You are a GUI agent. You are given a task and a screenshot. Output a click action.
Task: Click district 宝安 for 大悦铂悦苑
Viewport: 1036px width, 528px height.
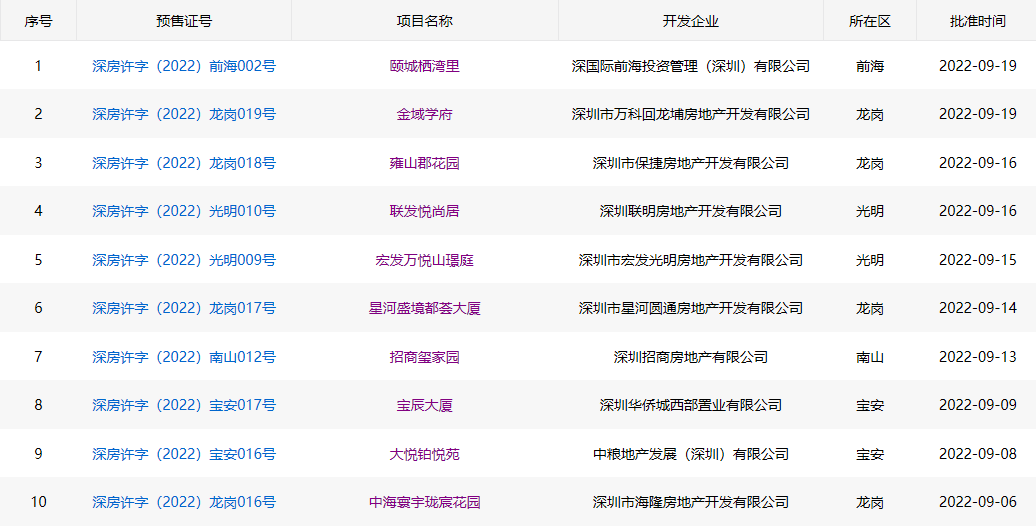(870, 455)
